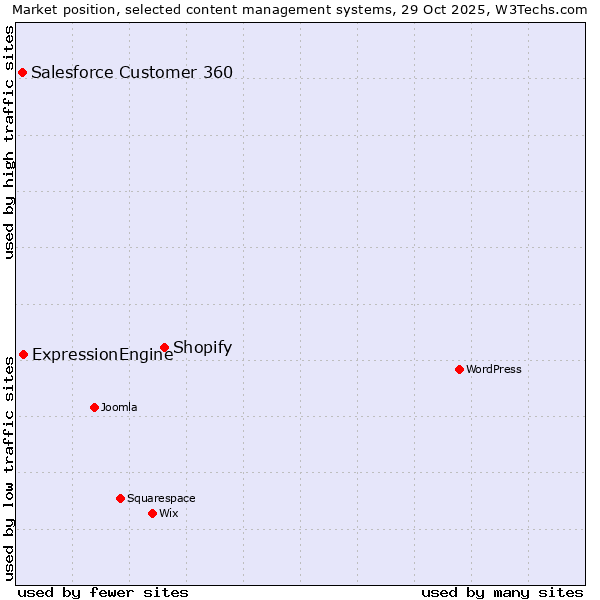Click the Squarespace red data point
This screenshot has width=600, height=600.
120,498
